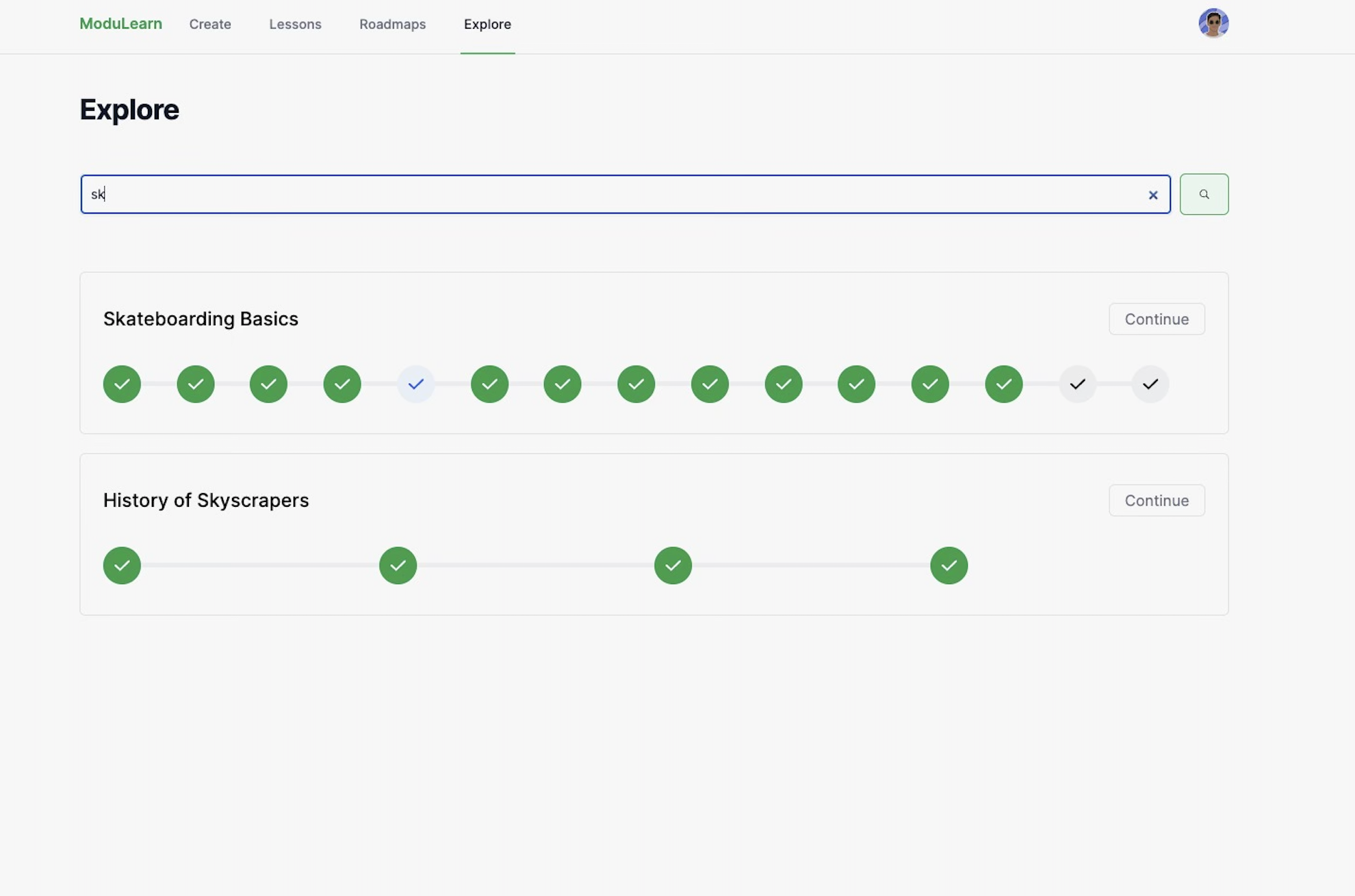Click the History of Skyscrapers title
This screenshot has width=1355, height=896.
206,500
